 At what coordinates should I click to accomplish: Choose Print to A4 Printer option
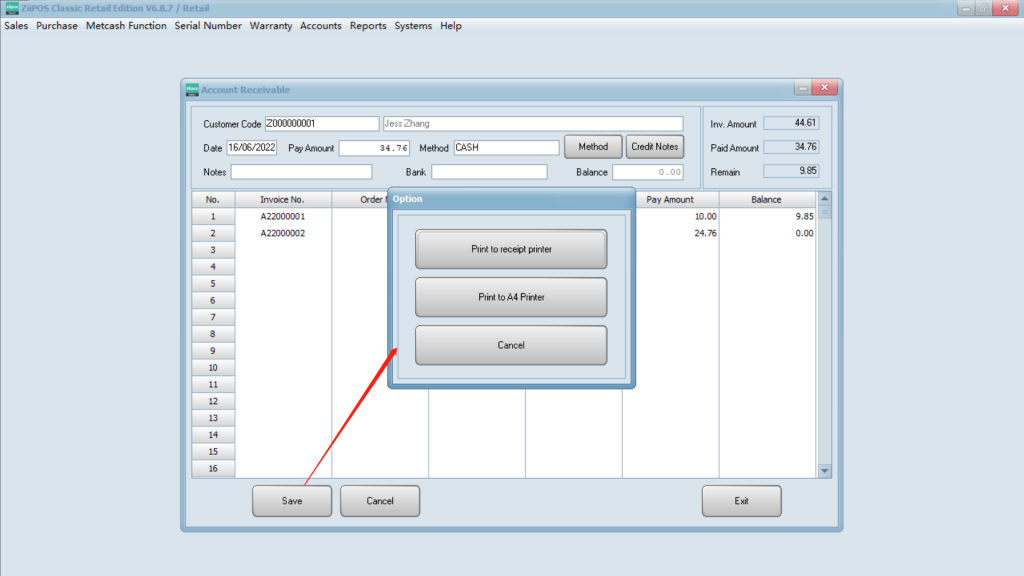click(510, 297)
